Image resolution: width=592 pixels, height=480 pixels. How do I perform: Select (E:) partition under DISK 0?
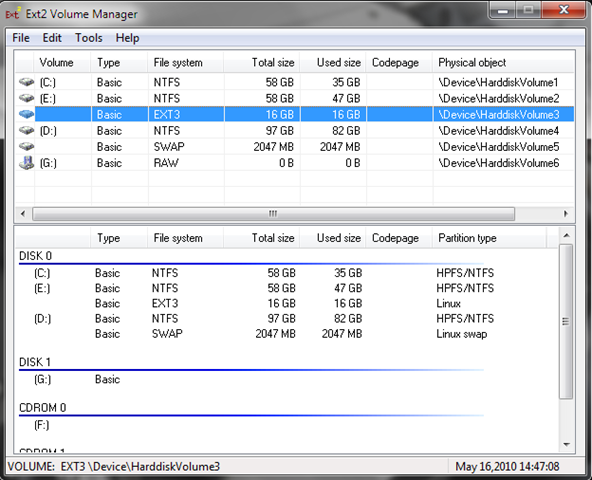[x=42, y=289]
